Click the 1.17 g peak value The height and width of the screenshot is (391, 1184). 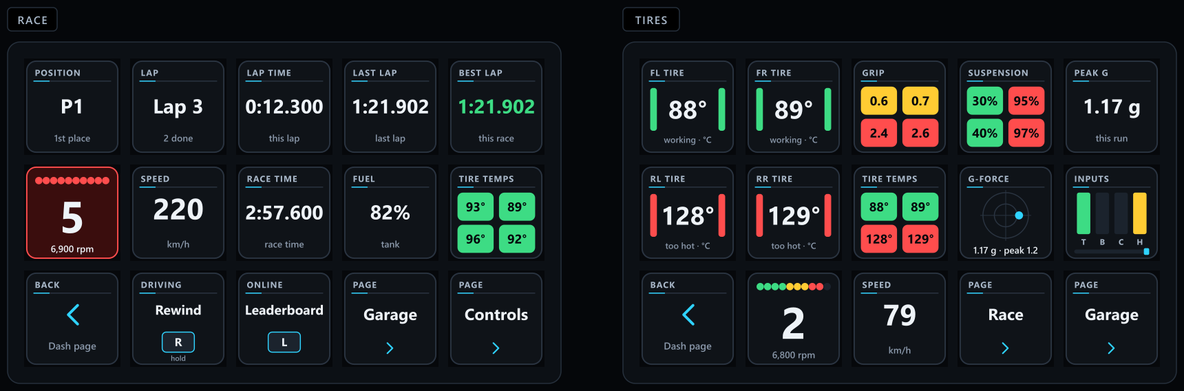[1111, 107]
